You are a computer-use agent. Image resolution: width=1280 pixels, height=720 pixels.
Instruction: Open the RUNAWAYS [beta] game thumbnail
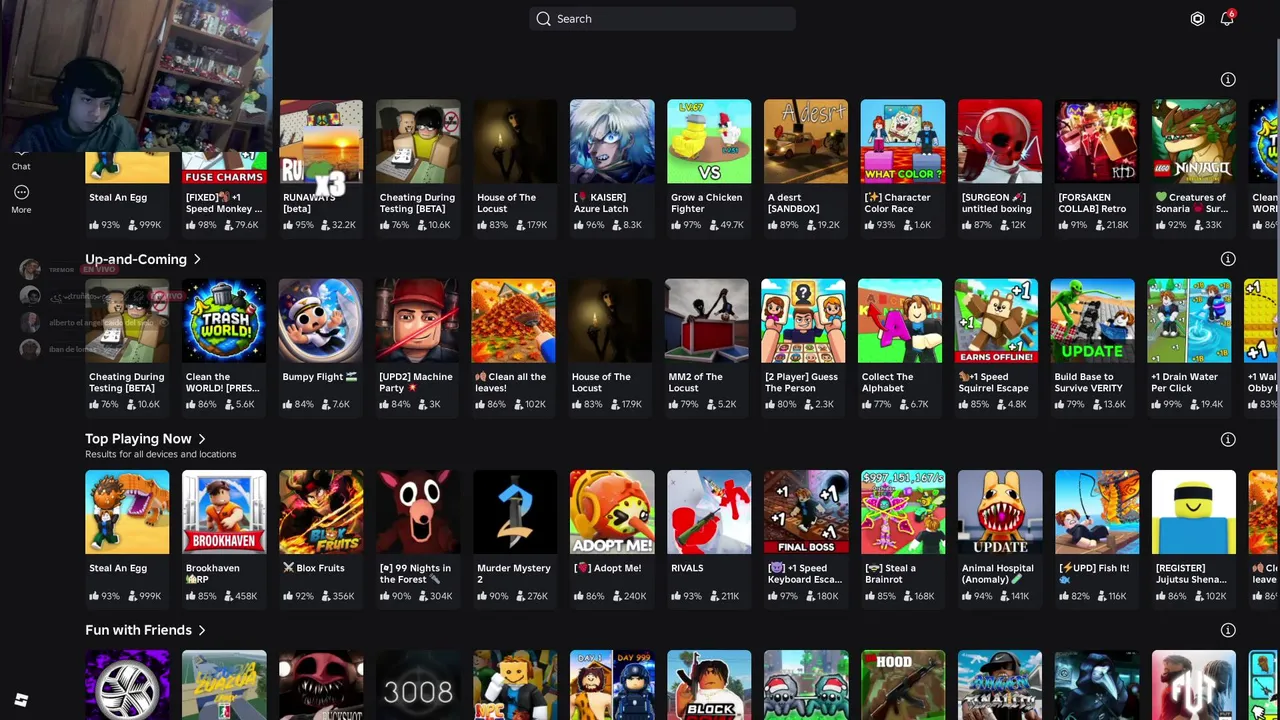[321, 142]
